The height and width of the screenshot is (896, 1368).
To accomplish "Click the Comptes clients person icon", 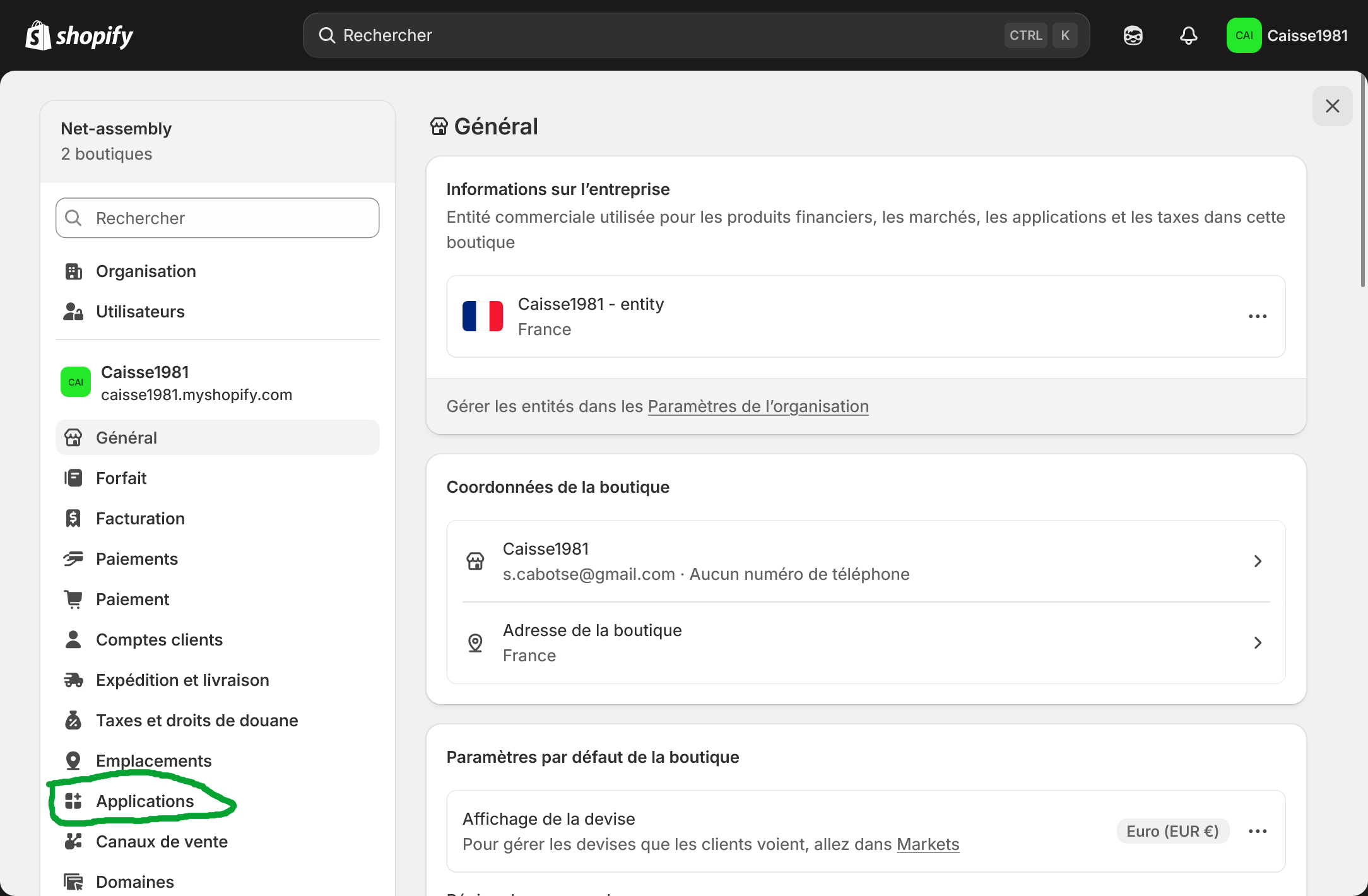I will [x=73, y=640].
